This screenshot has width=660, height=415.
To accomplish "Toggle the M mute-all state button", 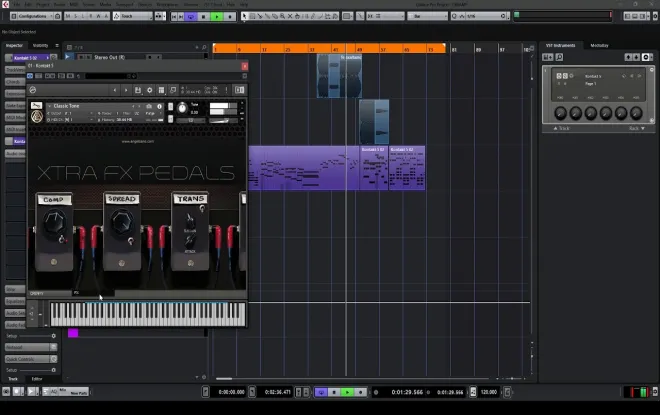I will 68,16.
